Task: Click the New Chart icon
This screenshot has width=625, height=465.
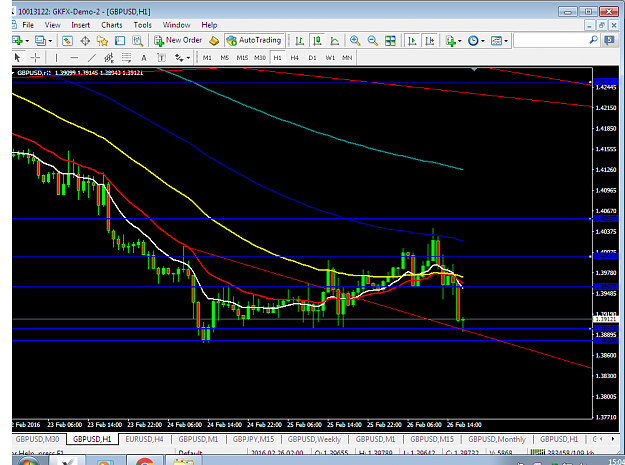Action: 17,41
